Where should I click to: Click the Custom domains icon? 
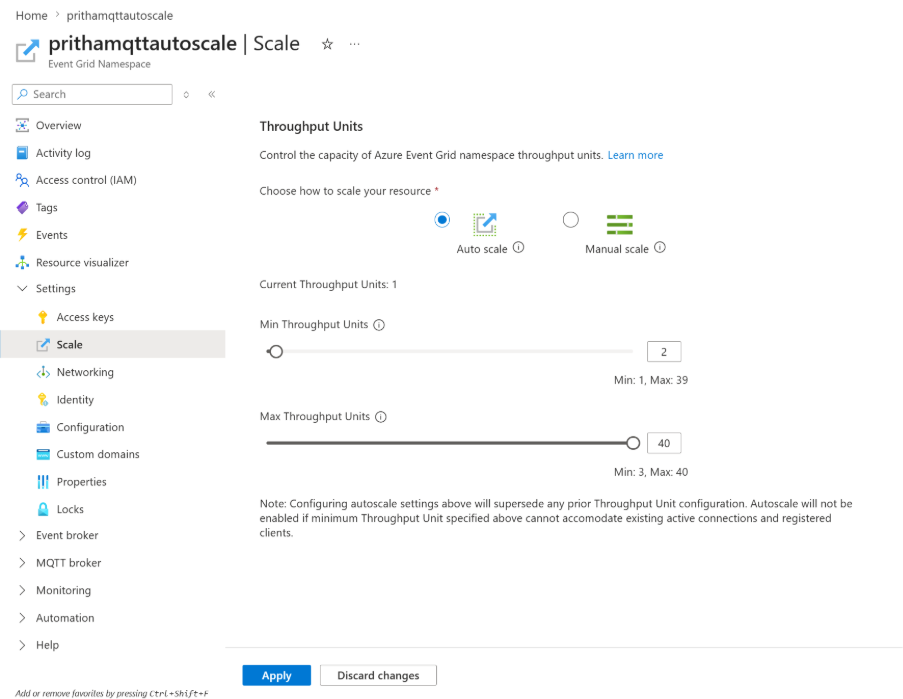[x=43, y=454]
